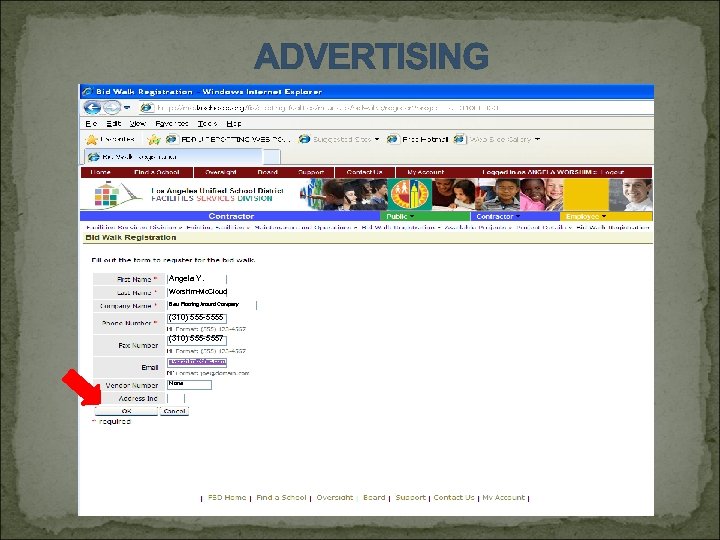Click the browser Forward arrow button

112,108
